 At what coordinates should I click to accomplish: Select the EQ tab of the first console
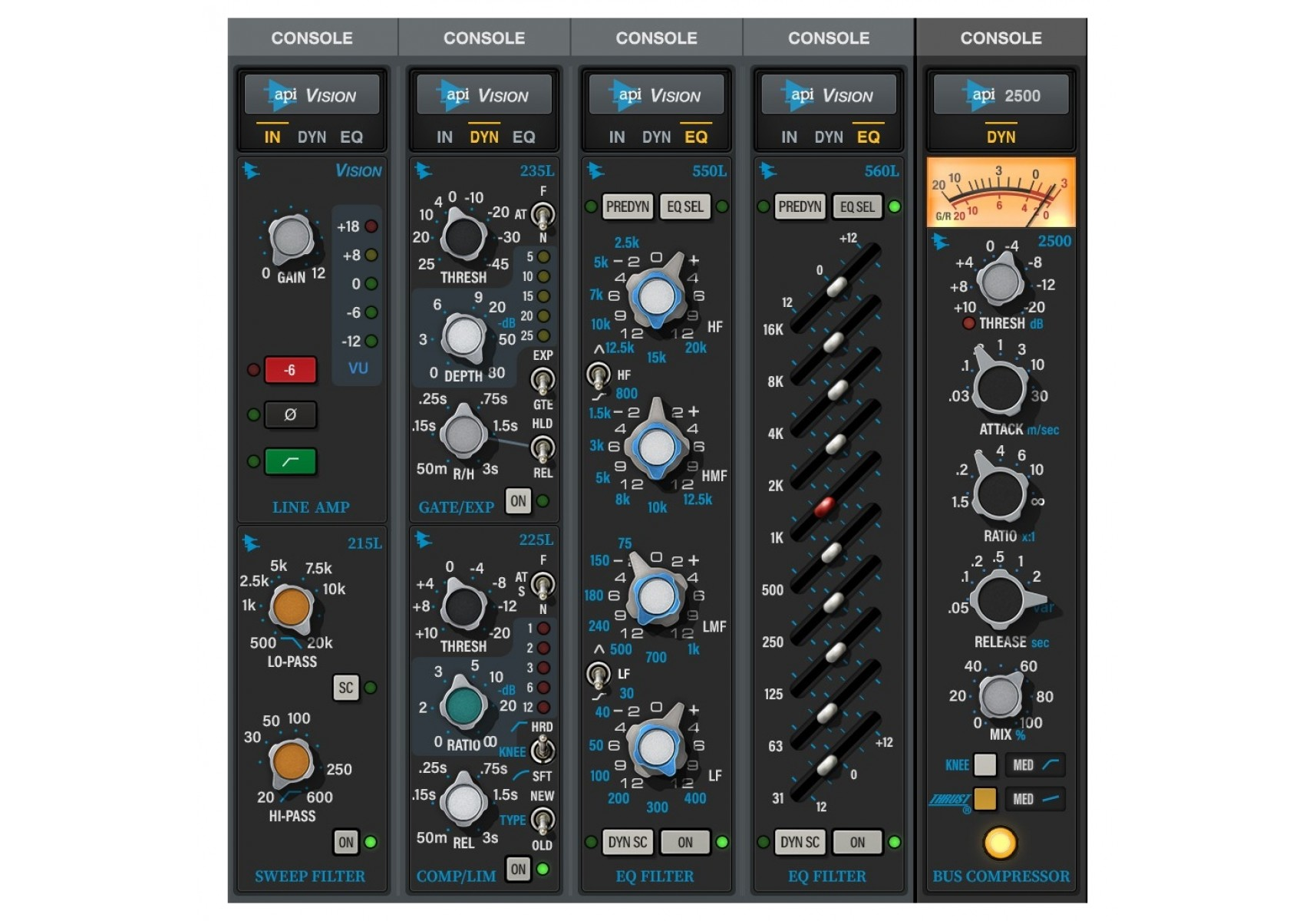tap(351, 137)
